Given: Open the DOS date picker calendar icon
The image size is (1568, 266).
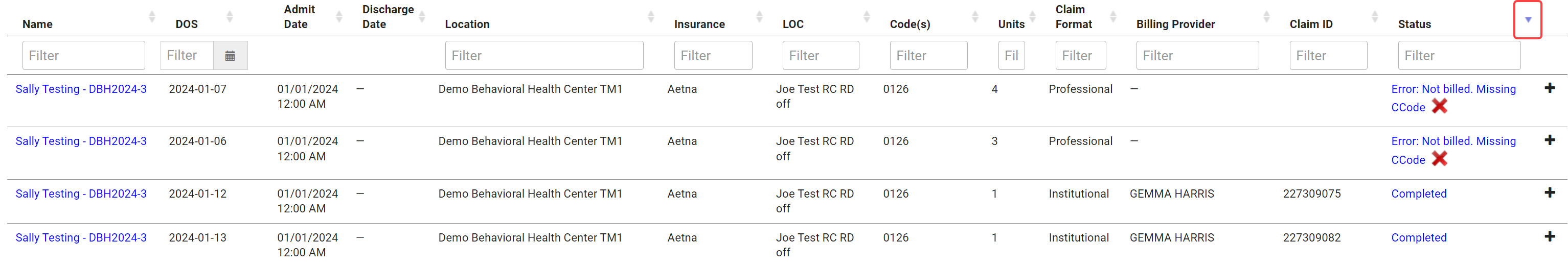Looking at the screenshot, I should coord(230,55).
